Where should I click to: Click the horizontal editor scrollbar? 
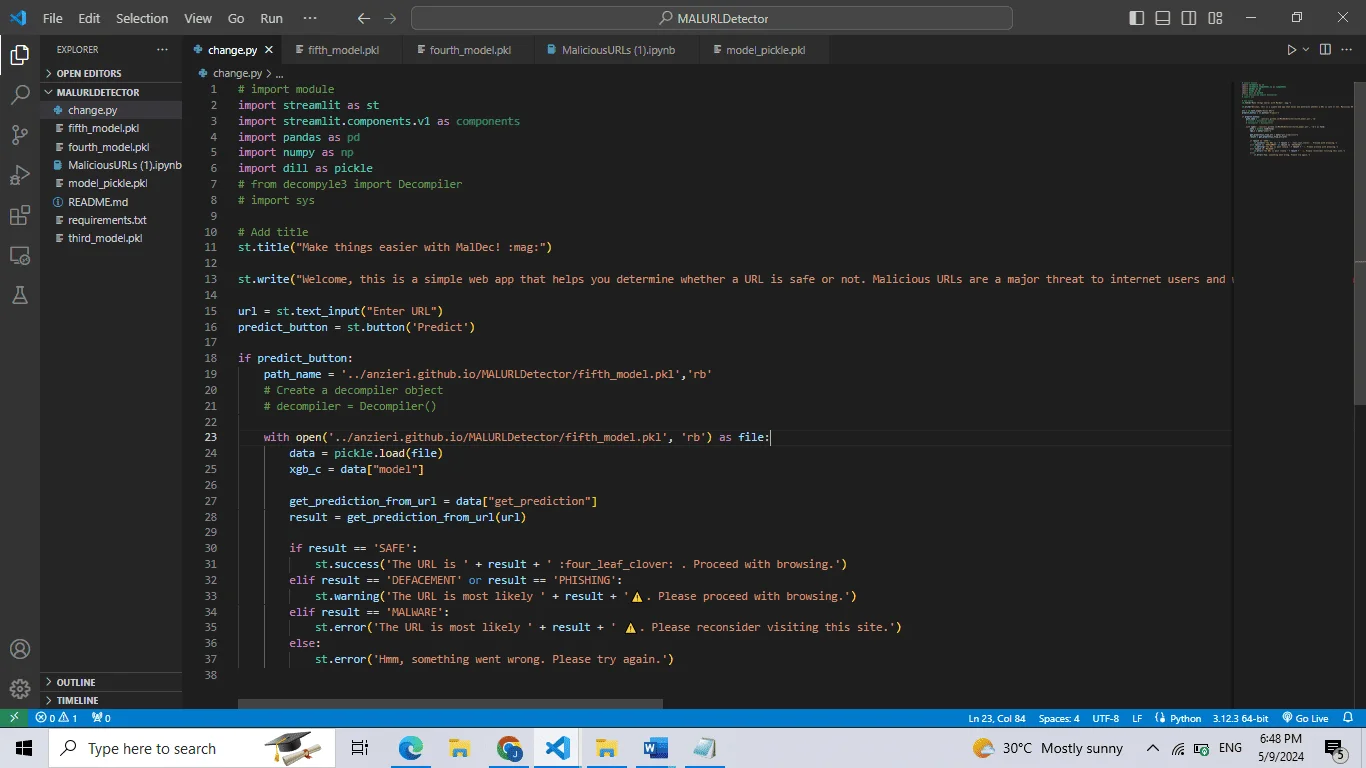coord(451,704)
